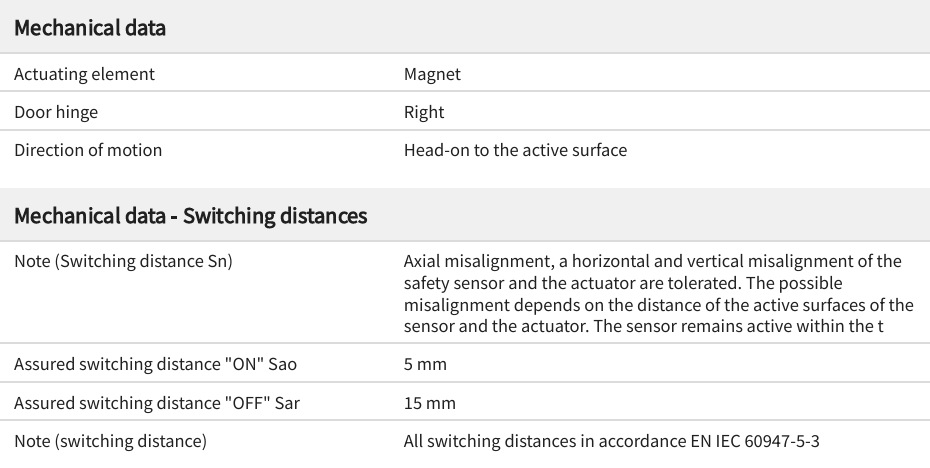Select the Right door hinge value
The height and width of the screenshot is (468, 930).
(424, 112)
